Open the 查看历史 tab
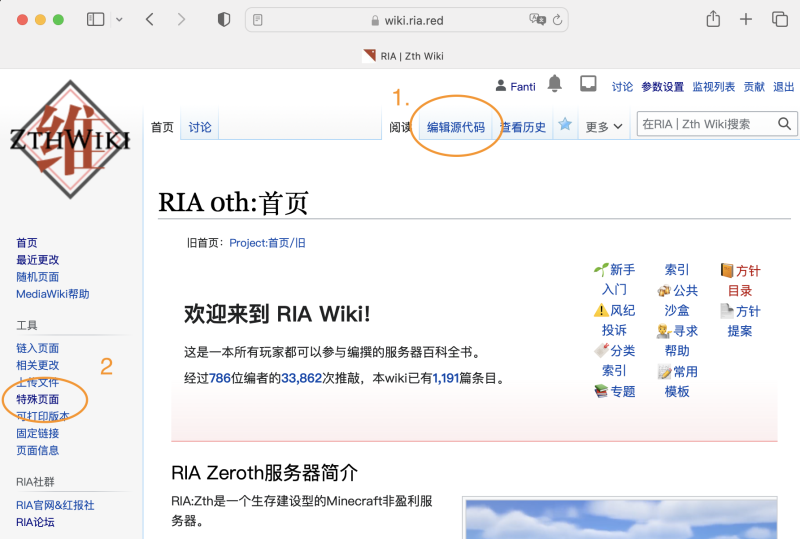 pyautogui.click(x=523, y=127)
